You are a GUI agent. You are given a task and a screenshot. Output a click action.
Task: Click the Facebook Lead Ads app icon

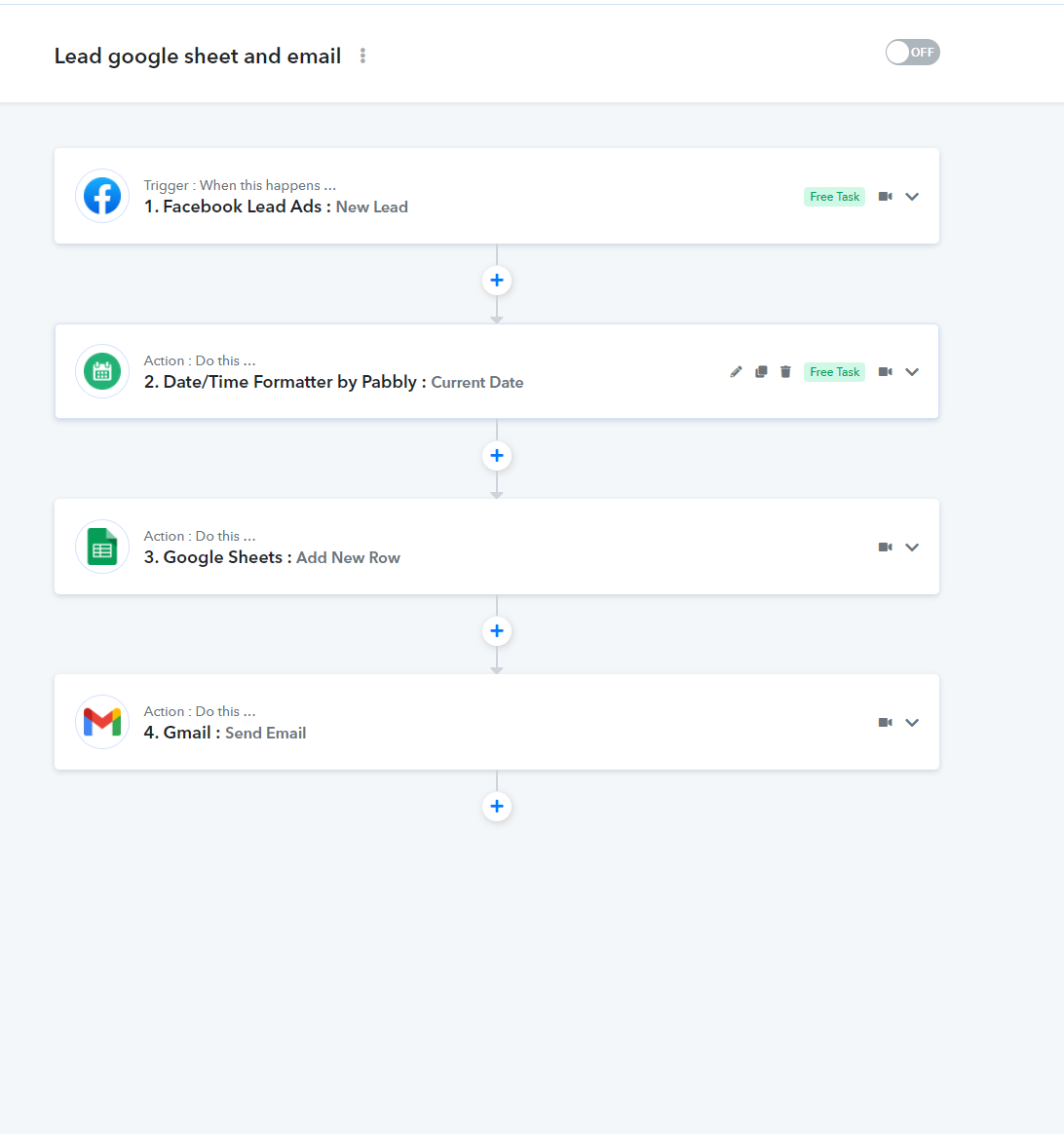[x=102, y=196]
